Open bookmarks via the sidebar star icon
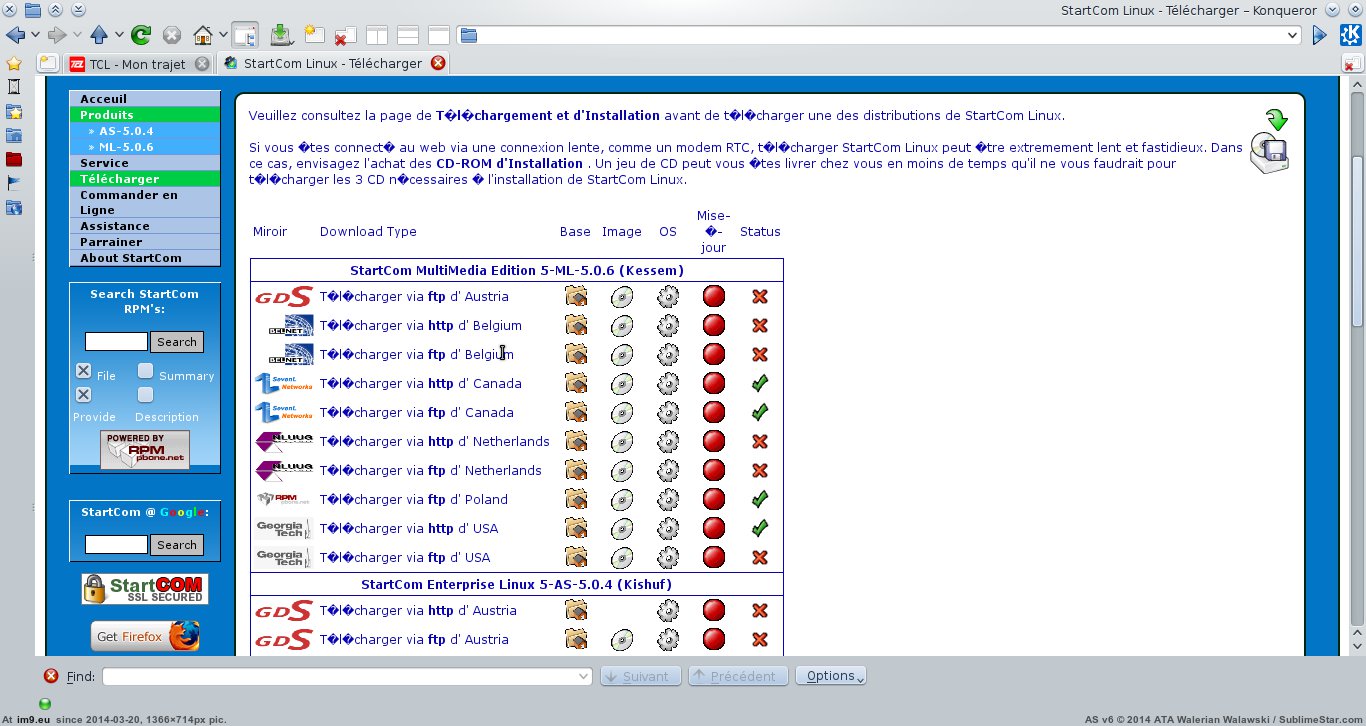The height and width of the screenshot is (726, 1366). pos(14,63)
